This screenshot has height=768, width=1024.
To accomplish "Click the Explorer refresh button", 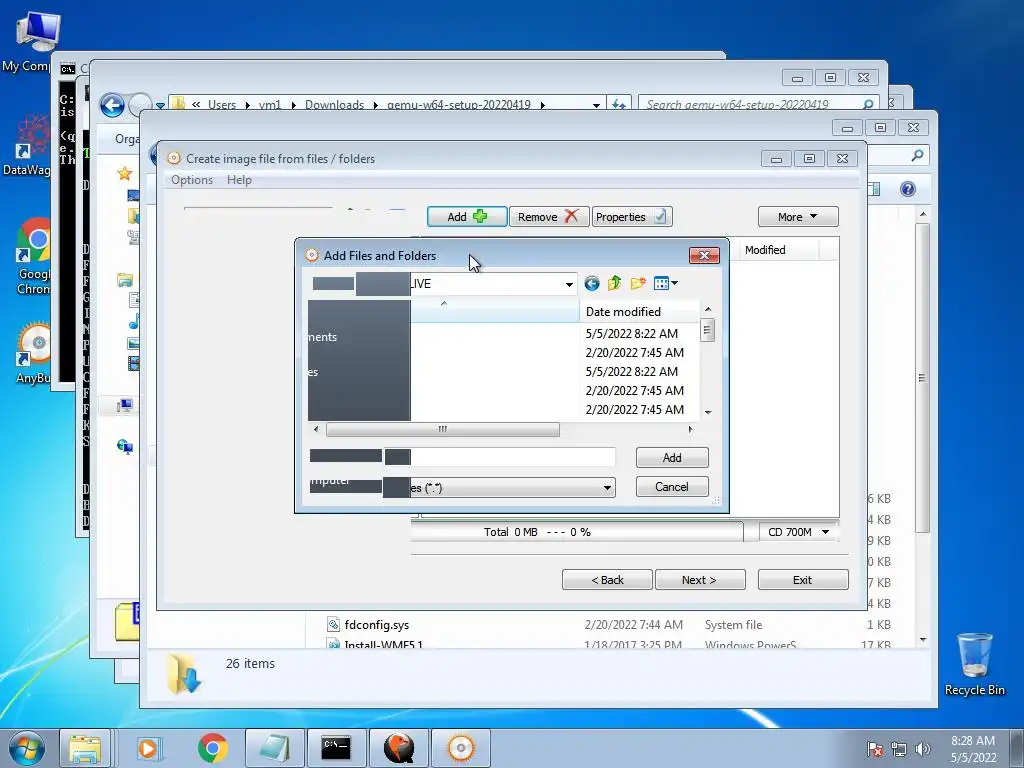I will [618, 104].
